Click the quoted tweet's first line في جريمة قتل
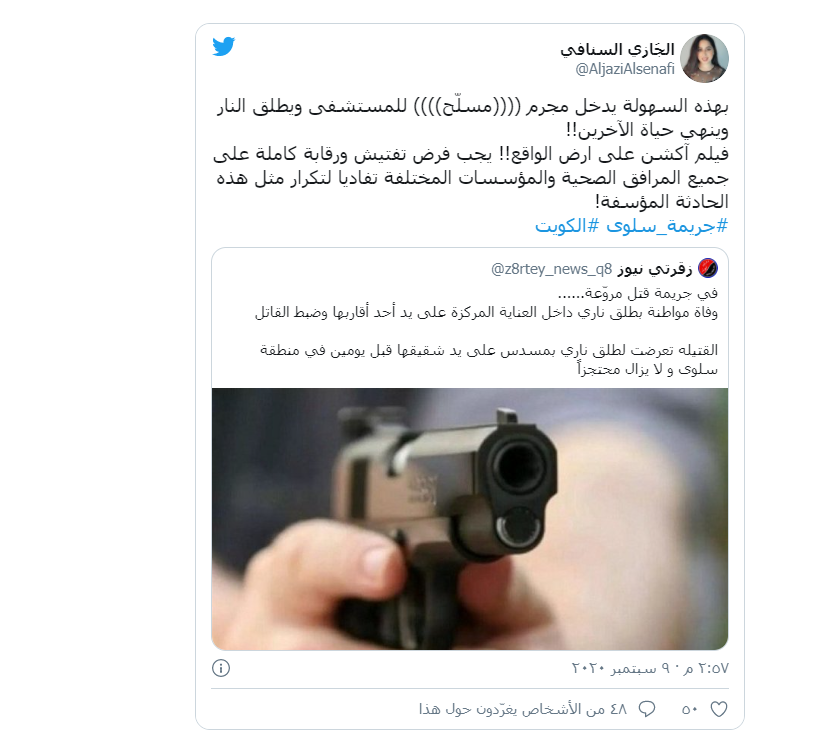813x731 pixels. click(638, 293)
